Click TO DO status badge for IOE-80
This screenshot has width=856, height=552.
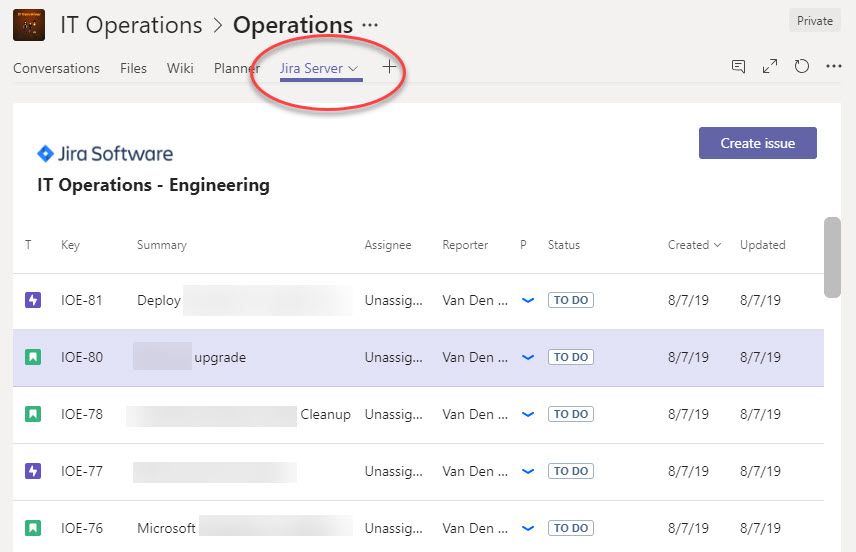pyautogui.click(x=571, y=357)
